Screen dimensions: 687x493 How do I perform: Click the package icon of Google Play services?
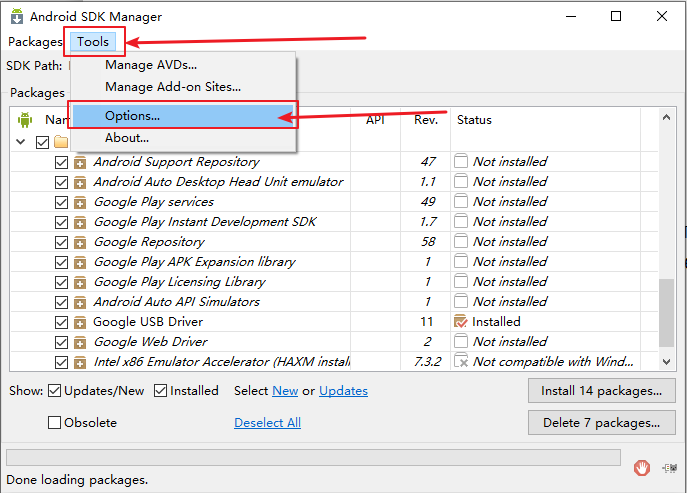(x=80, y=202)
